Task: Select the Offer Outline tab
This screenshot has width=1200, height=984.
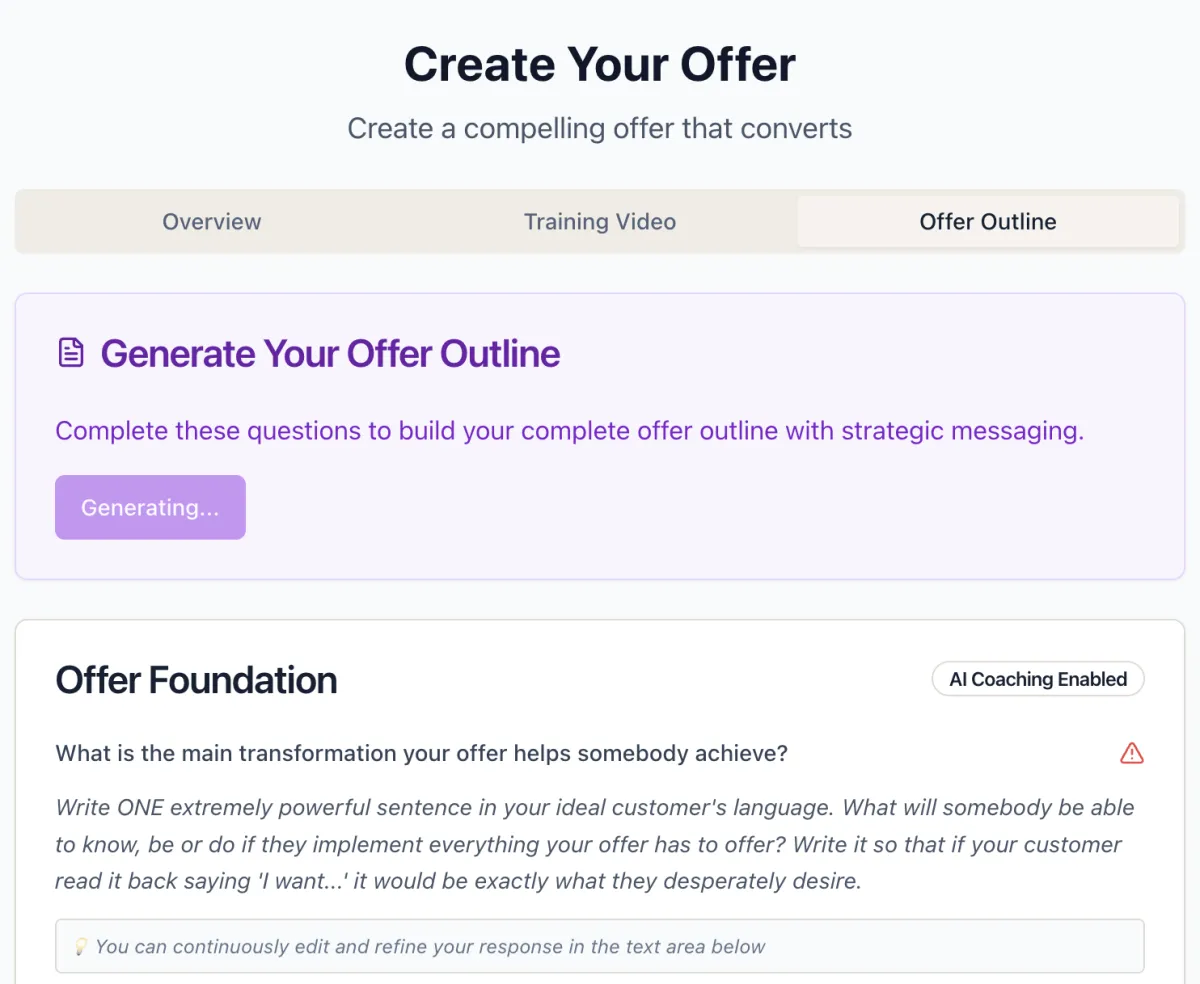Action: click(x=987, y=222)
